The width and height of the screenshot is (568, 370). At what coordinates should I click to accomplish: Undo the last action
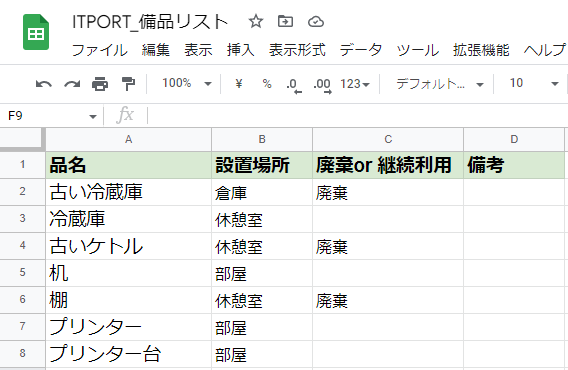click(43, 84)
